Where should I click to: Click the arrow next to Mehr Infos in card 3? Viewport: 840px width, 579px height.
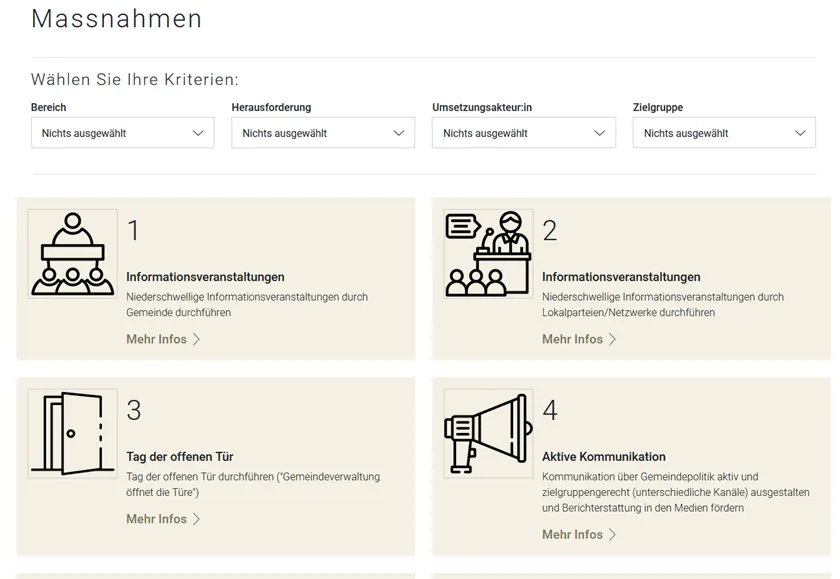197,519
